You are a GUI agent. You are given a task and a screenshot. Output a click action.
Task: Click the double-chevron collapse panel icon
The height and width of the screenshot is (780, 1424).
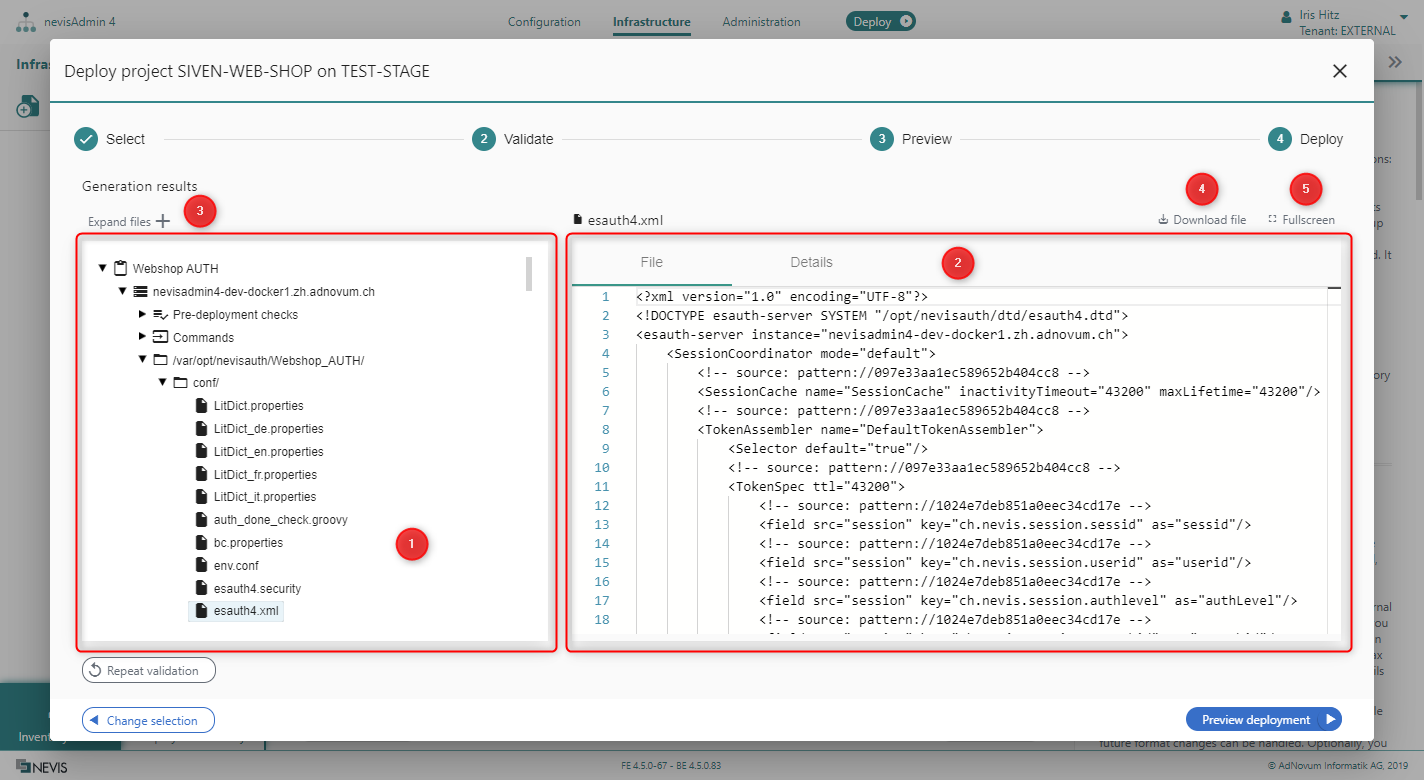point(1396,62)
